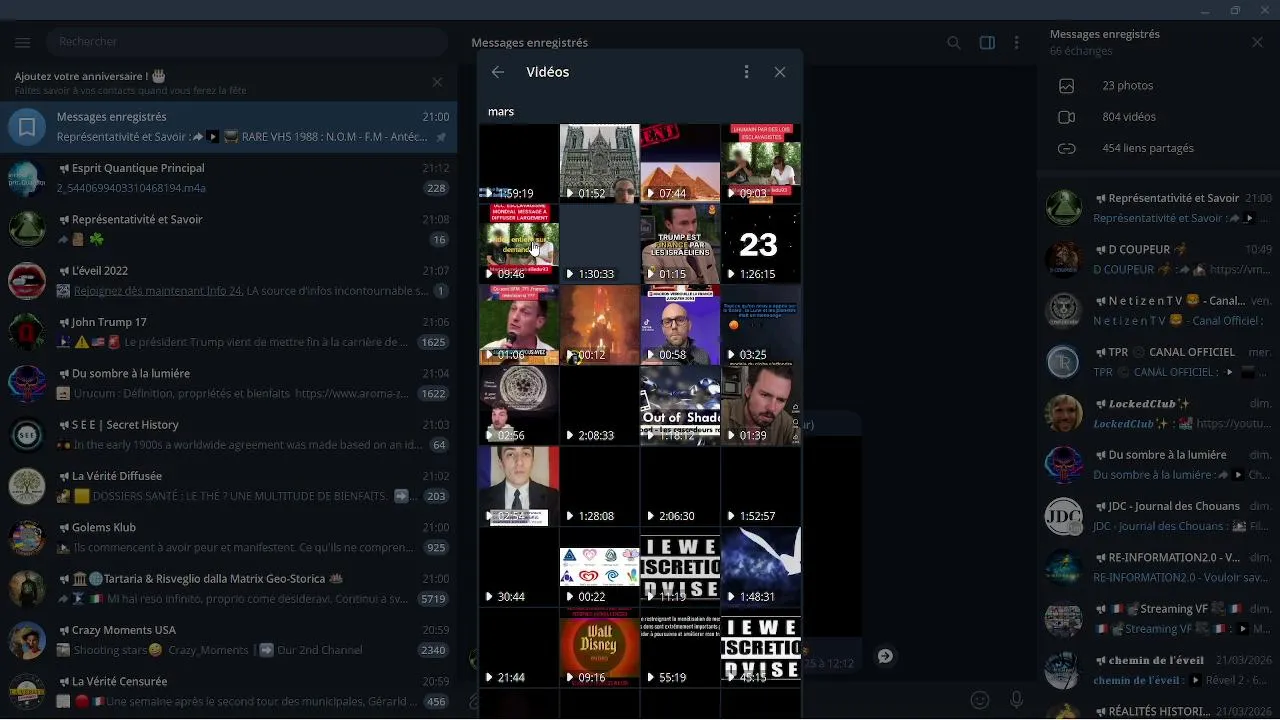Open the hamburger main menu
Viewport: 1280px width, 720px height.
(x=23, y=42)
